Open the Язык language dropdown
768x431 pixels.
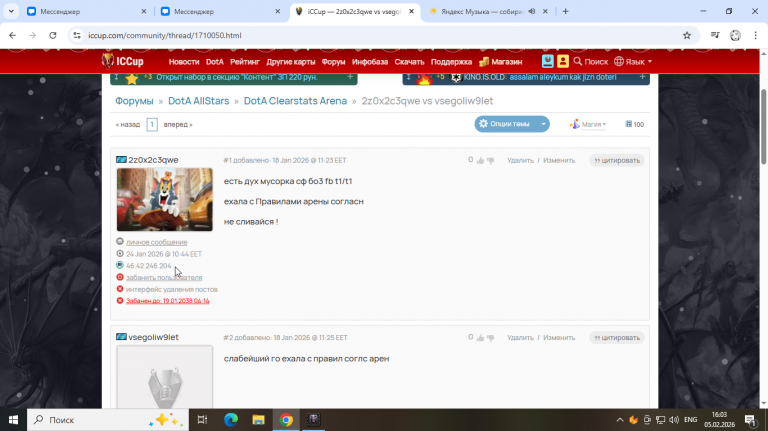[633, 61]
